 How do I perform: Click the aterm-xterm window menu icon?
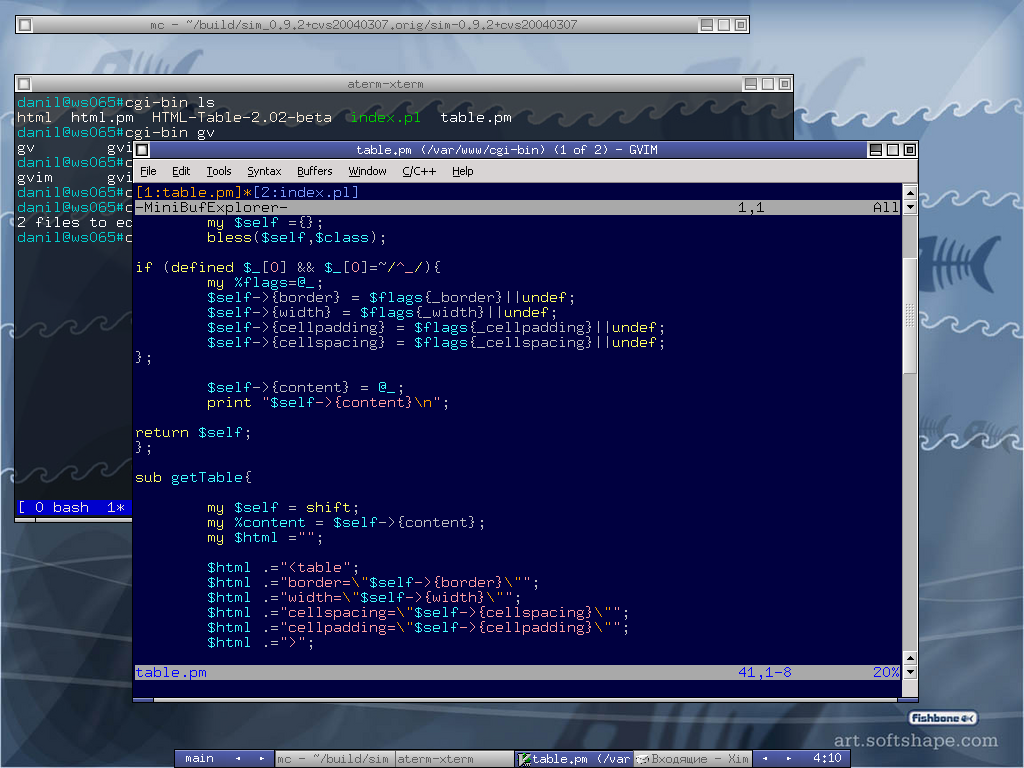tap(24, 84)
